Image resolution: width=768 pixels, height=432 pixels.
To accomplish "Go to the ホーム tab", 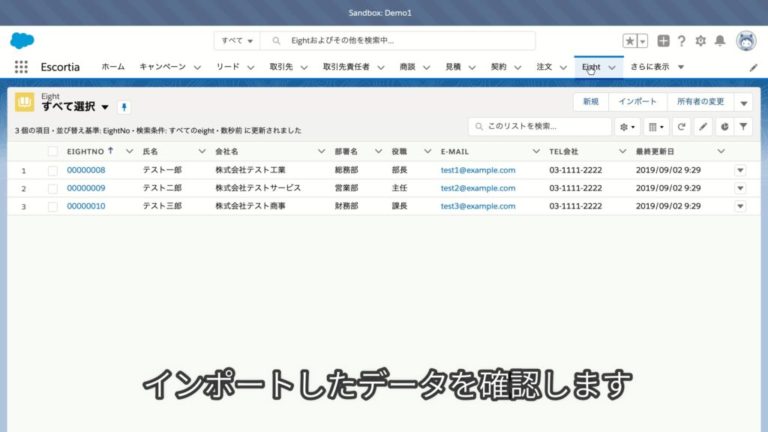I will point(113,67).
